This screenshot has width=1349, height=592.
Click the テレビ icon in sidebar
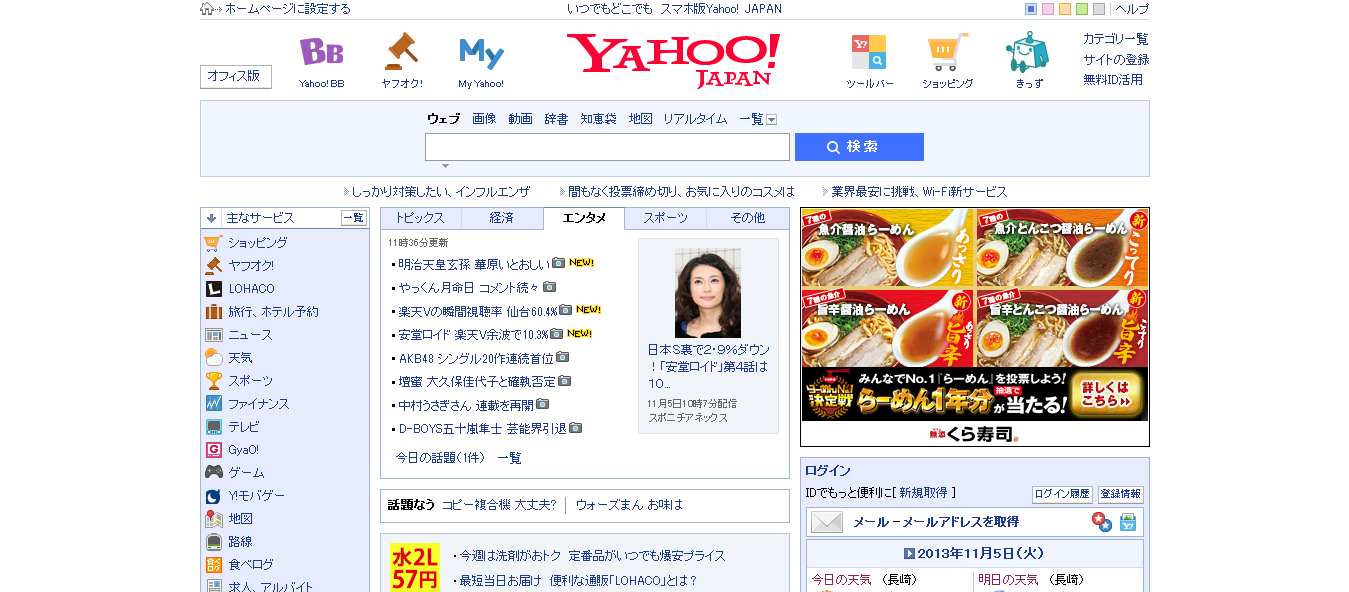point(213,427)
